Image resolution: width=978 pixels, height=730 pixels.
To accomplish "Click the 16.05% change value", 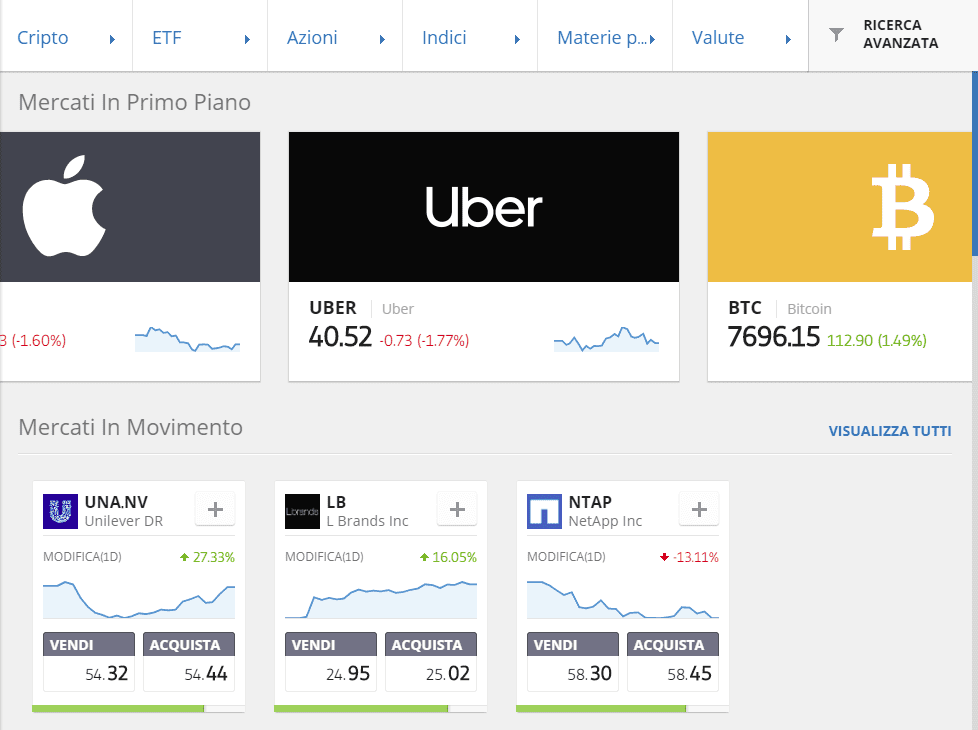I will pyautogui.click(x=454, y=557).
